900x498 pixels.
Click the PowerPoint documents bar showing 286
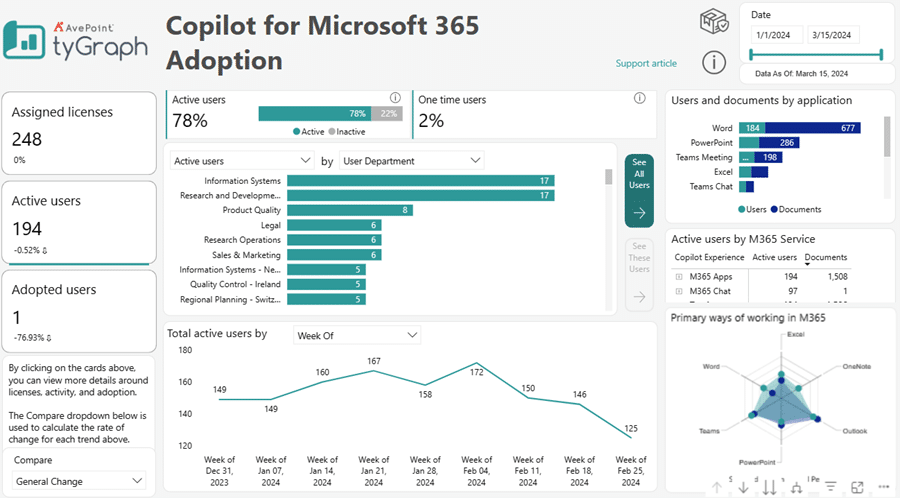coord(779,142)
